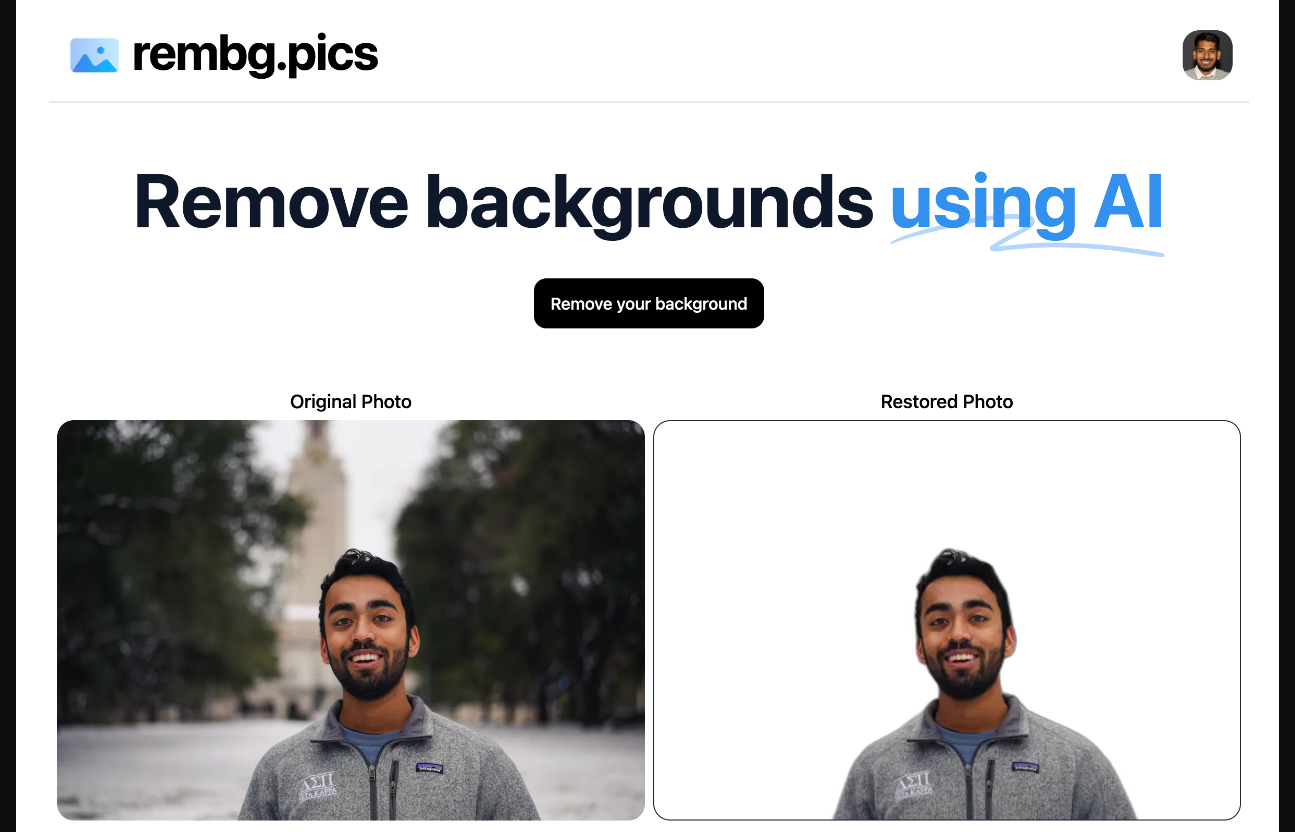Screen dimensions: 1295x832
Task: Open the user profile avatar
Action: pos(1207,55)
